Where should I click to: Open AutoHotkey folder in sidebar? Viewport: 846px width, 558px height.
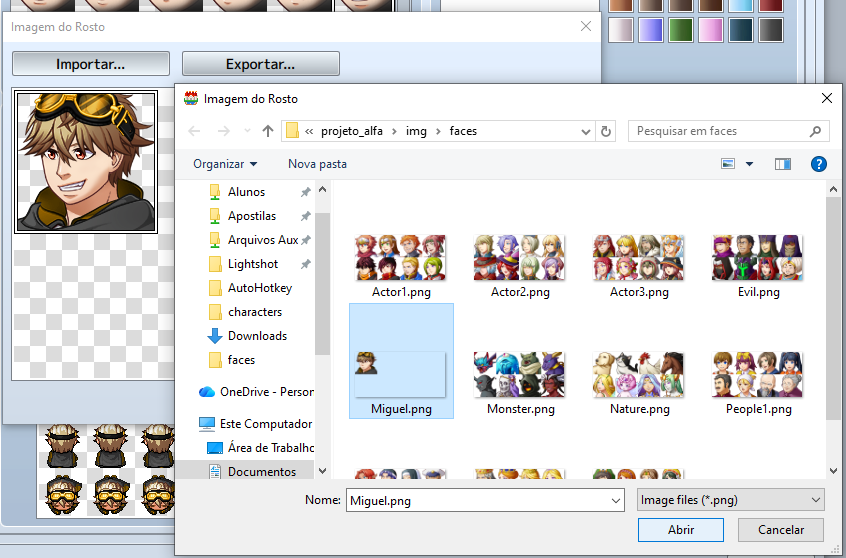(x=260, y=288)
